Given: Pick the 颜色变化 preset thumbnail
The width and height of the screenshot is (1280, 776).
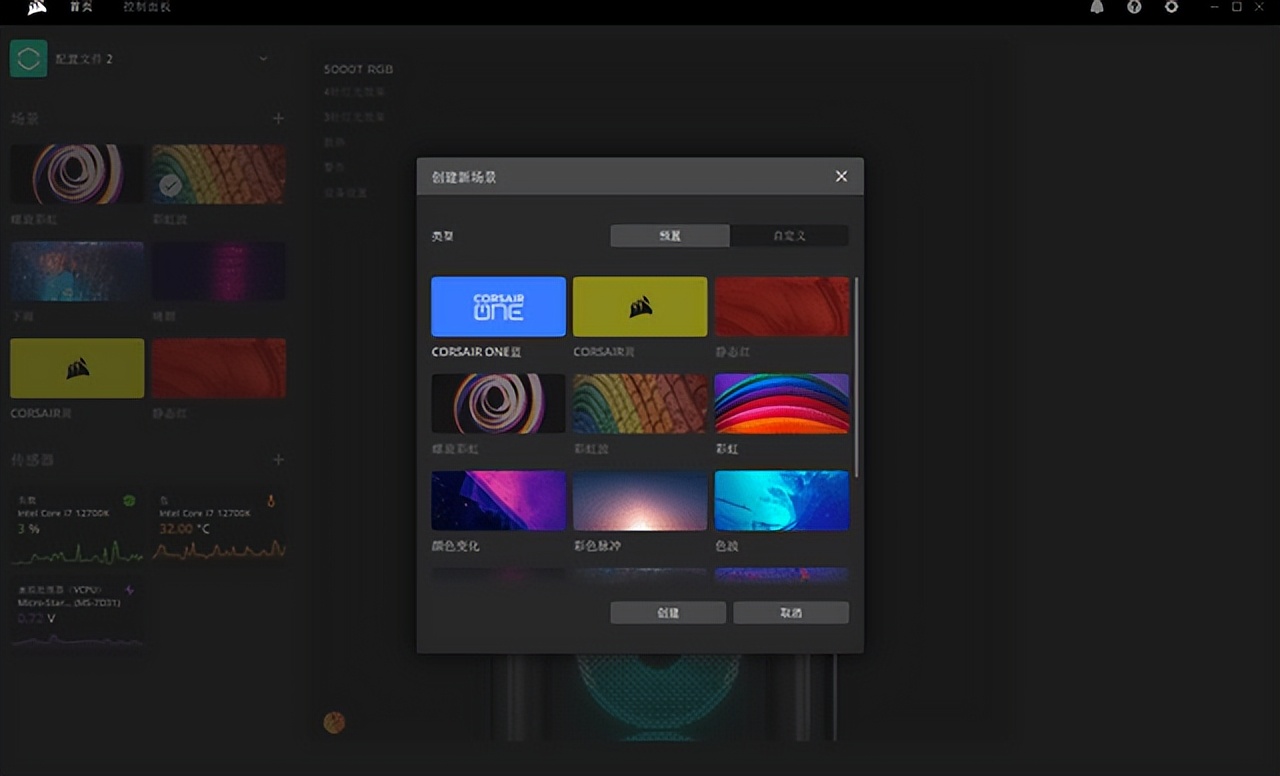Looking at the screenshot, I should coord(498,500).
